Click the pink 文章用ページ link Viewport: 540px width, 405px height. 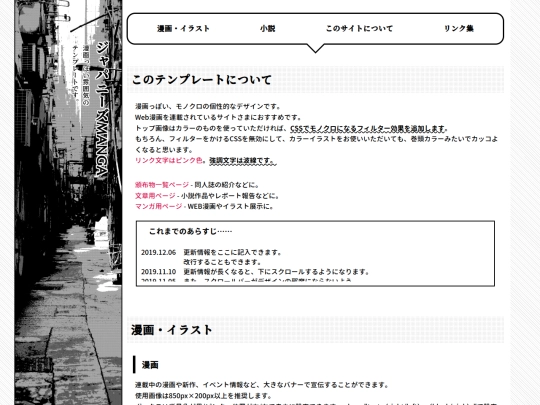155,196
